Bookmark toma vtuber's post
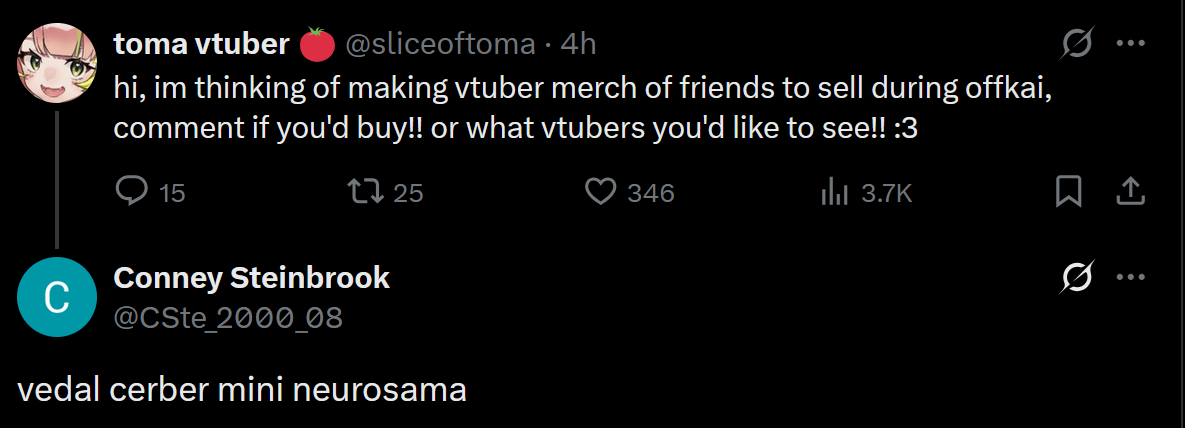Viewport: 1185px width, 428px height. tap(1069, 191)
